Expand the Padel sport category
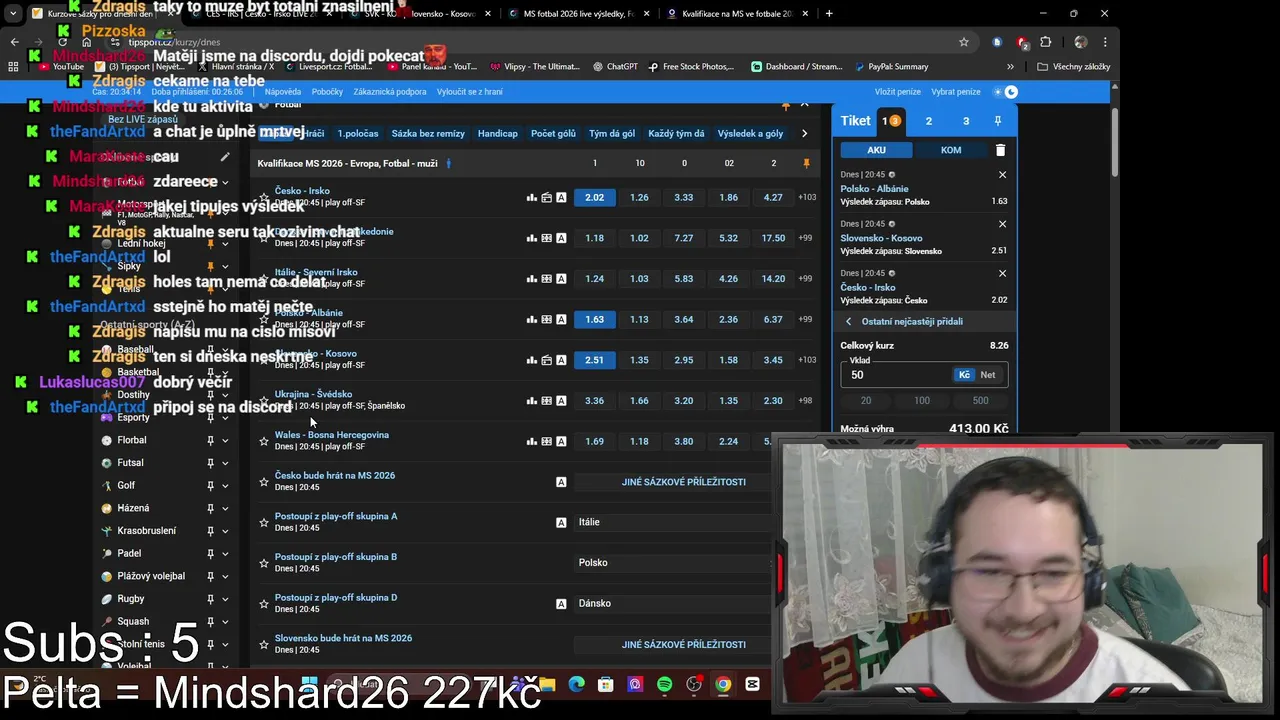 pyautogui.click(x=225, y=553)
